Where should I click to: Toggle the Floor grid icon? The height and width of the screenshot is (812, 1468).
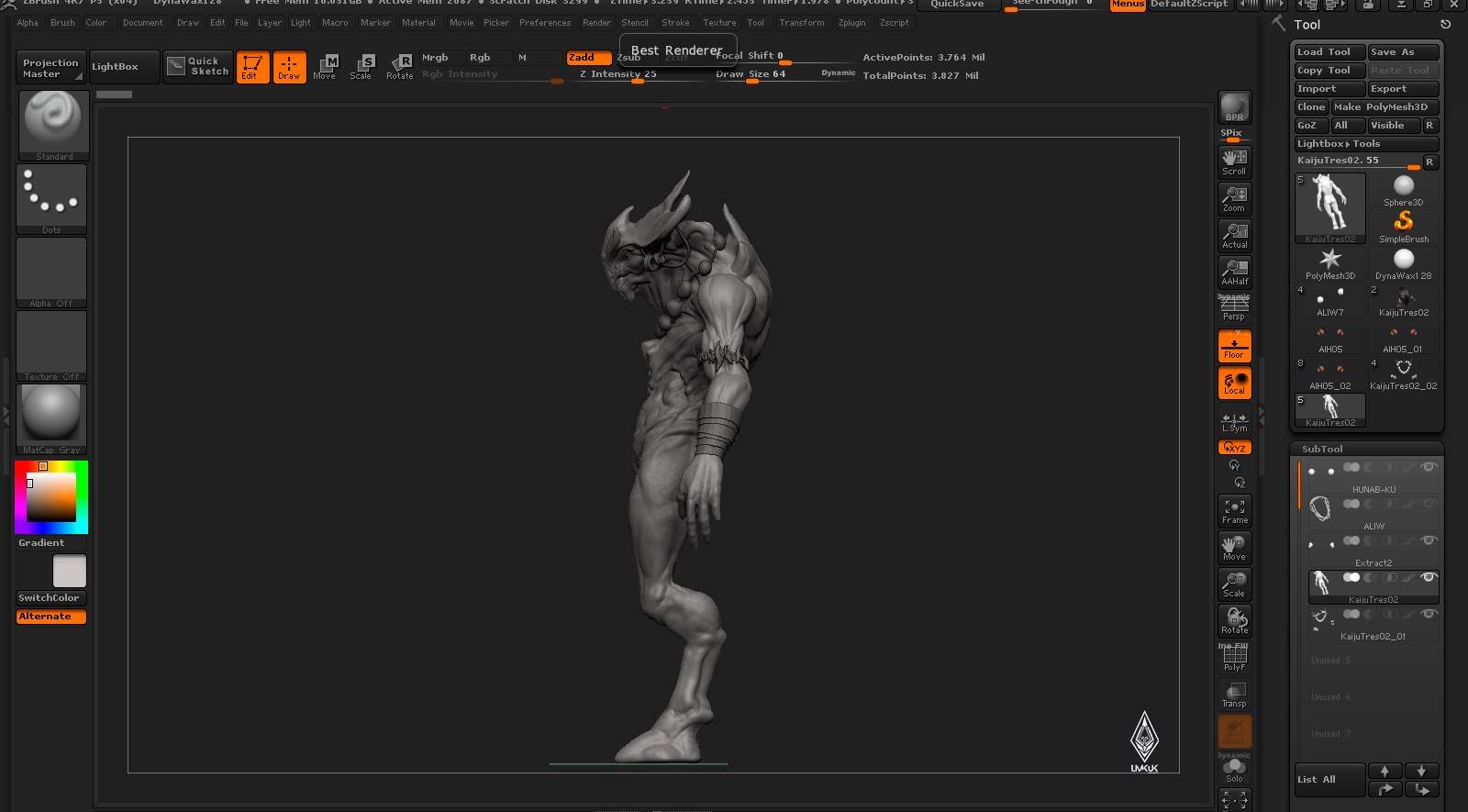pos(1234,346)
